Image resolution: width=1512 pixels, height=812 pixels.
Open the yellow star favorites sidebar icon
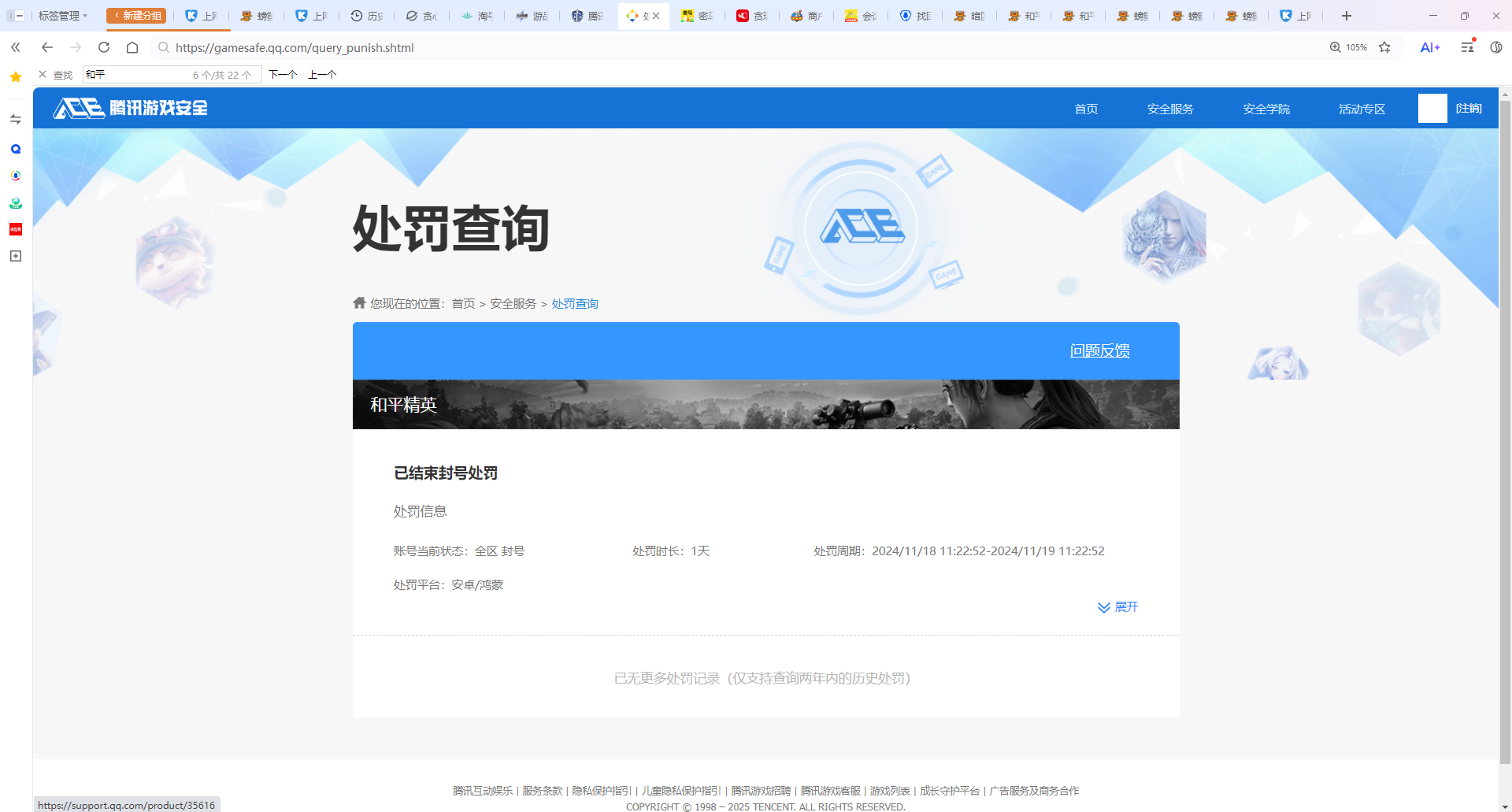[x=16, y=77]
